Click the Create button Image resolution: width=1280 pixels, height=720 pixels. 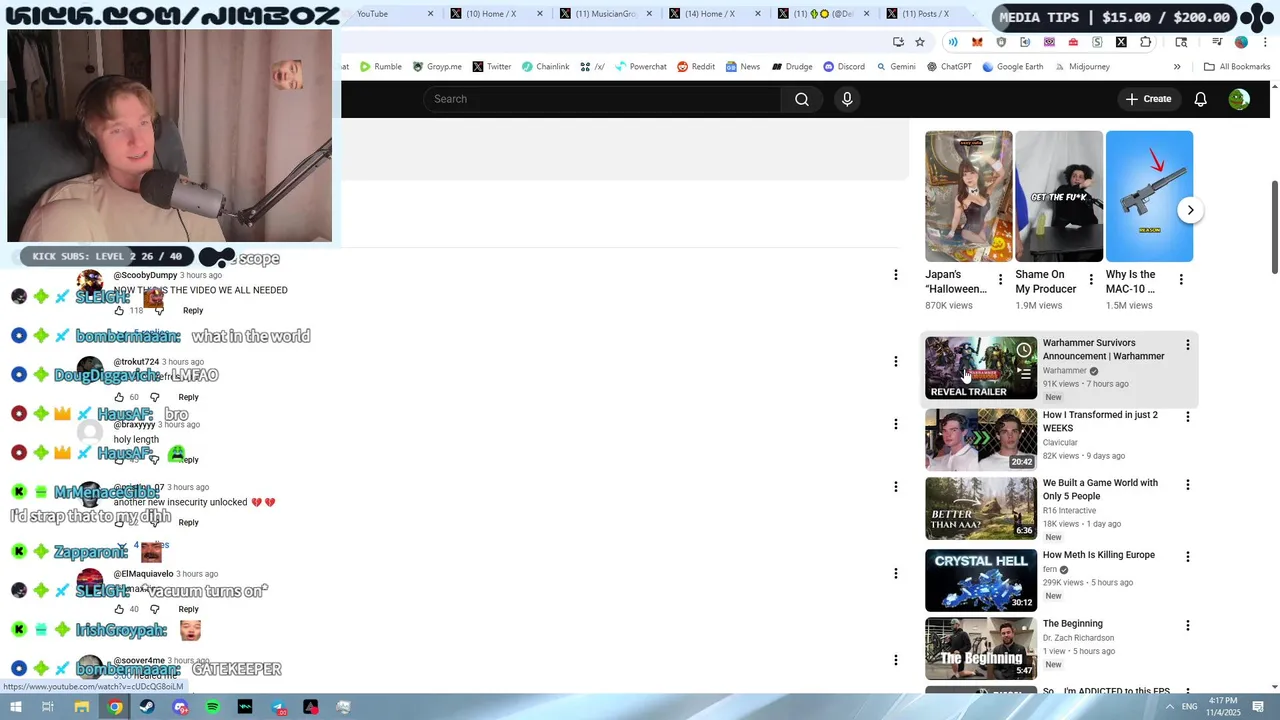coord(1148,99)
